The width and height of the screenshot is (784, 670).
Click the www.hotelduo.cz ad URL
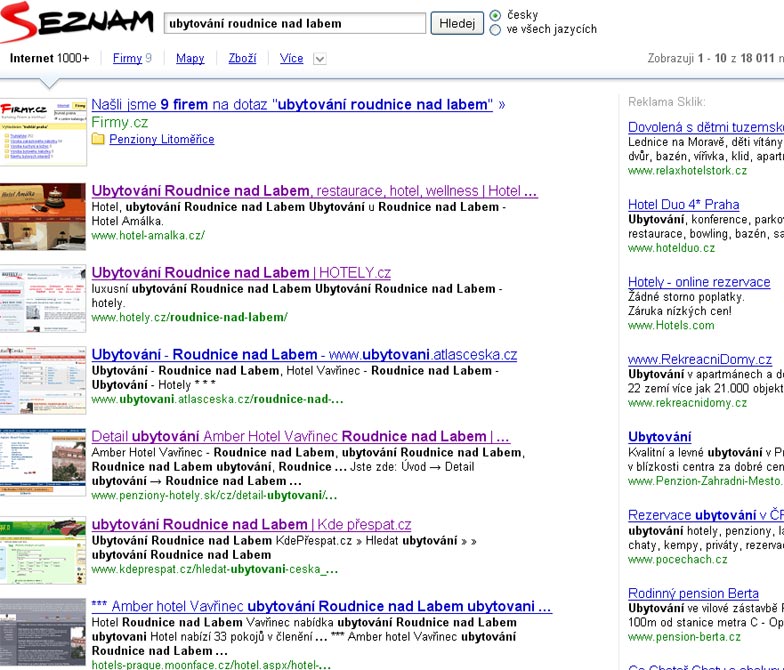672,248
